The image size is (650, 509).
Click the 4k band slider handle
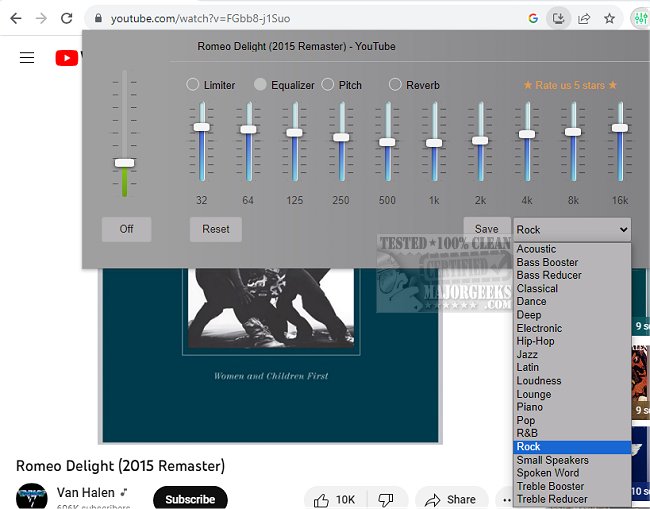[x=527, y=134]
